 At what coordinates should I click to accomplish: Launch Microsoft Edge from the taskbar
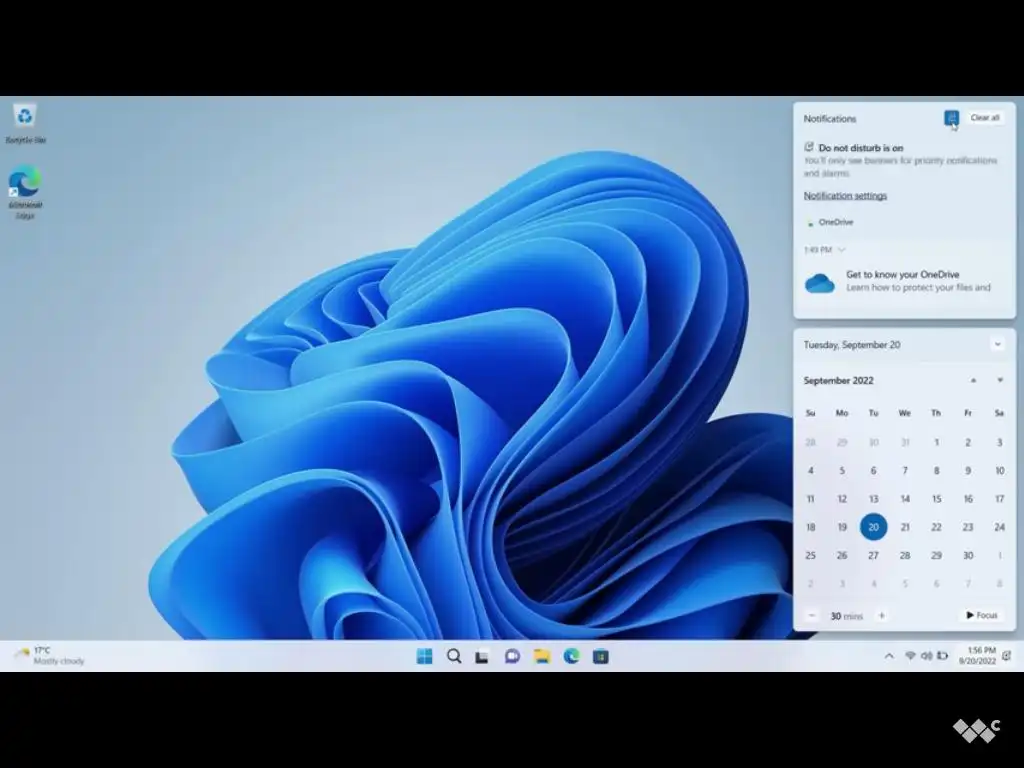click(571, 656)
